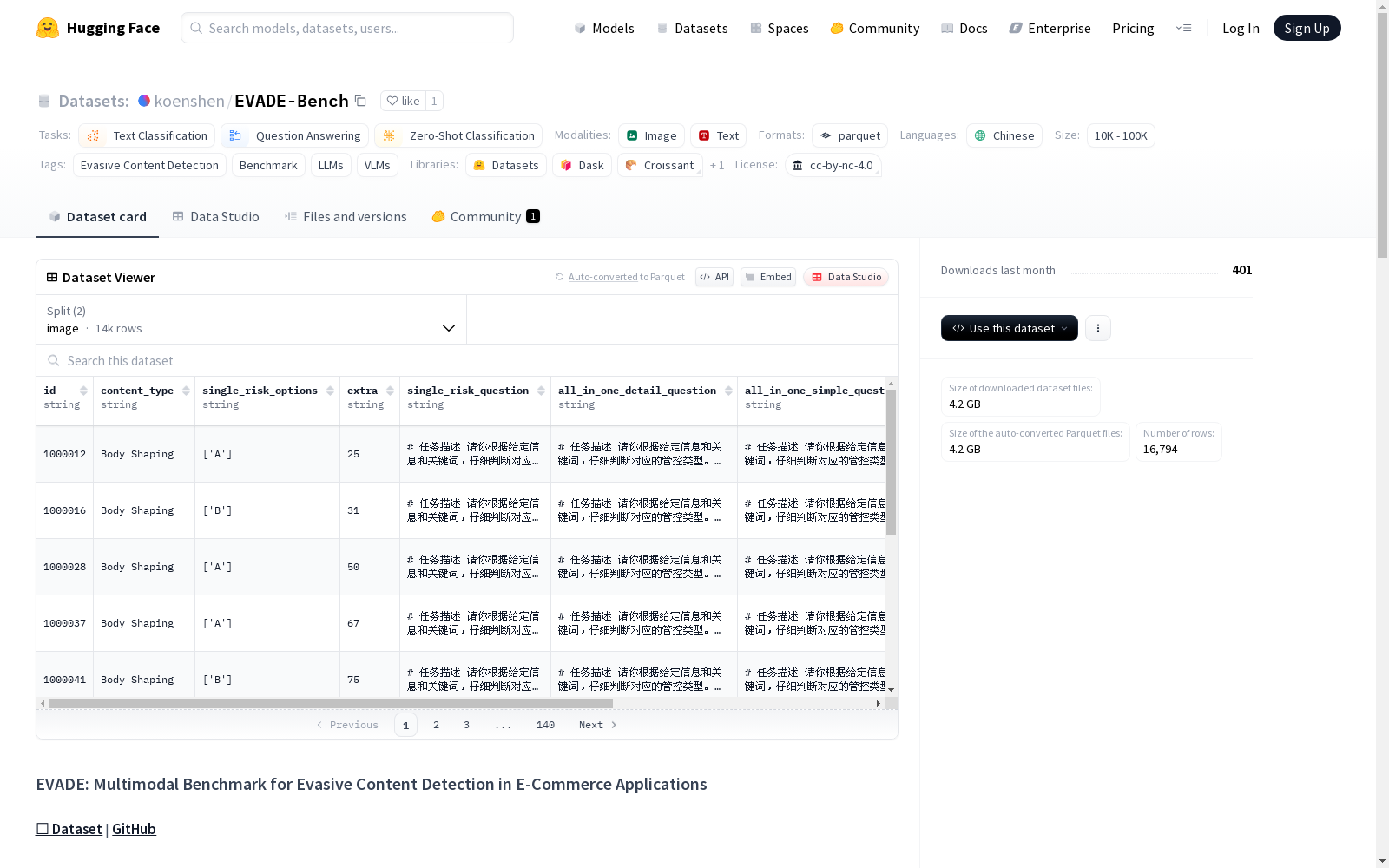This screenshot has height=868, width=1389.
Task: Expand the Split selector dropdown
Action: [251, 319]
